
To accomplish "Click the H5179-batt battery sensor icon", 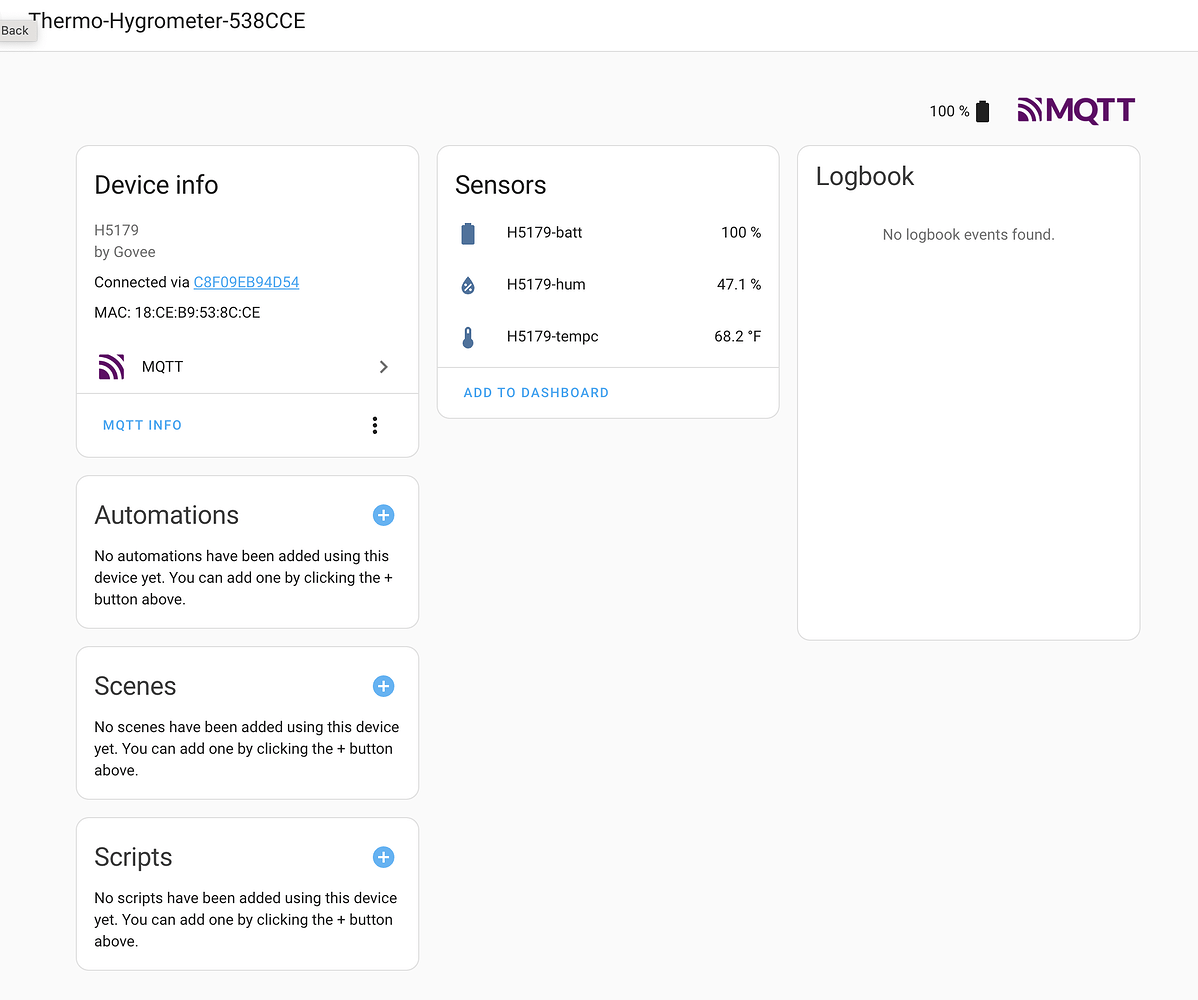I will click(x=468, y=233).
